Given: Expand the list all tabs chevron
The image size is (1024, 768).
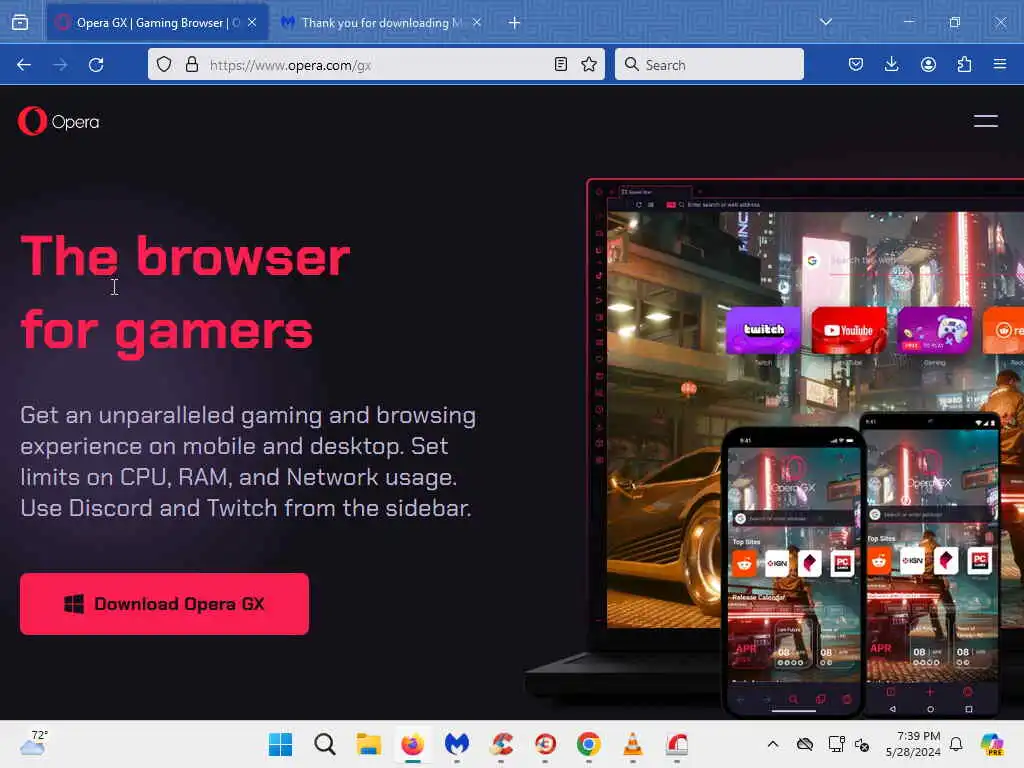Looking at the screenshot, I should pyautogui.click(x=825, y=22).
